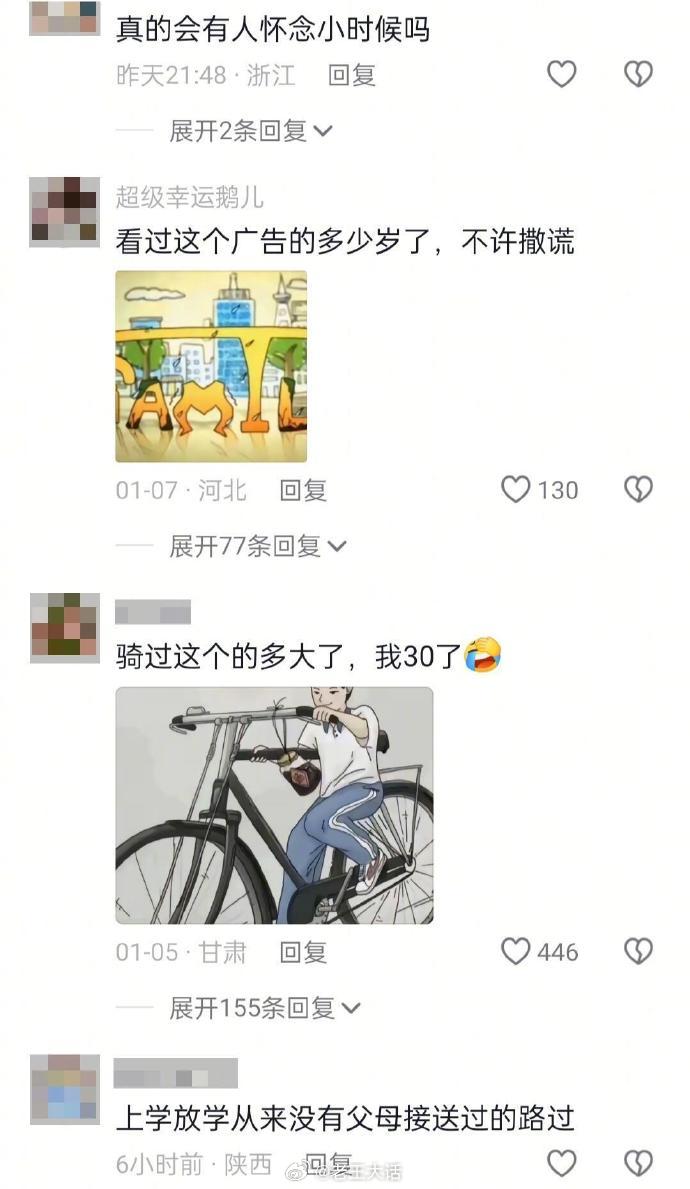The image size is (690, 1189).
Task: Open username 超级幸运鹅儿 profile
Action: pyautogui.click(x=190, y=197)
